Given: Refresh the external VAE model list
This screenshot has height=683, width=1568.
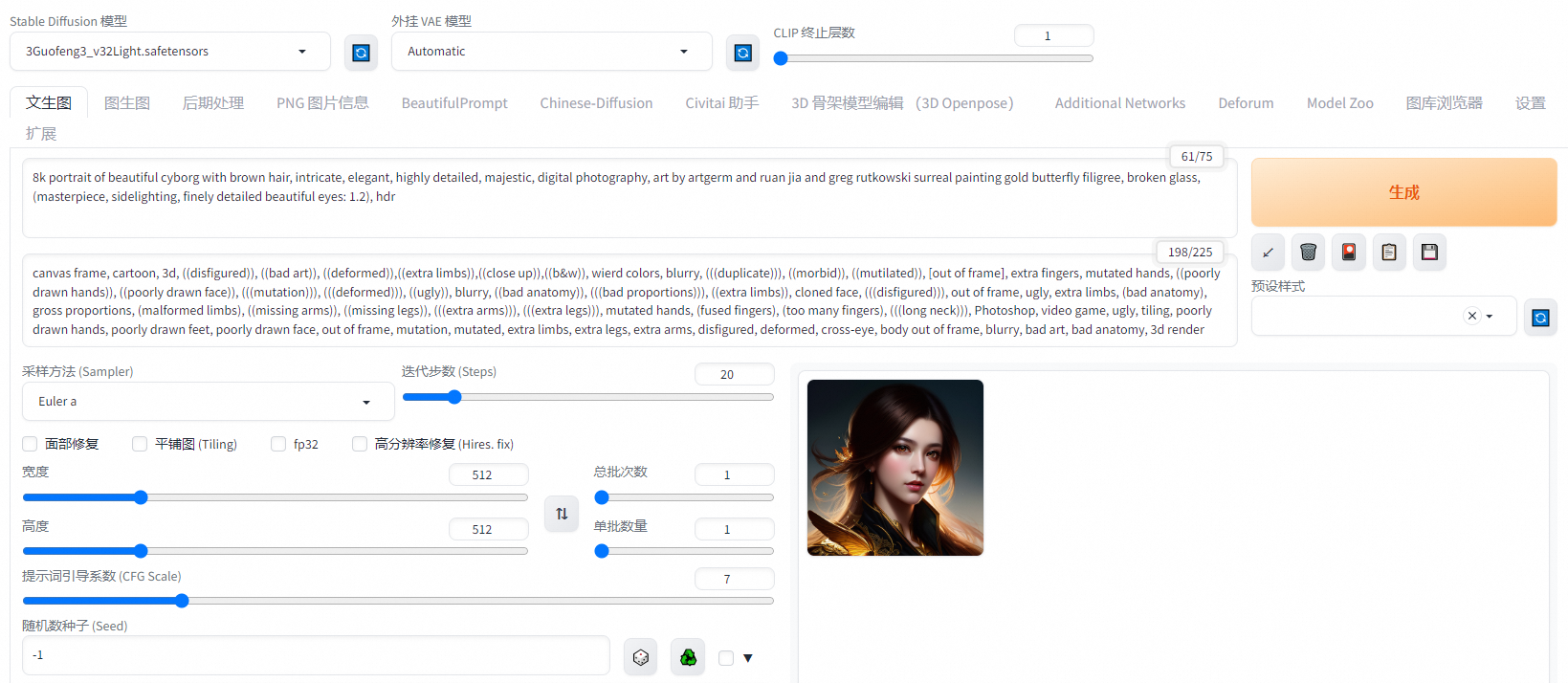Looking at the screenshot, I should [x=742, y=53].
